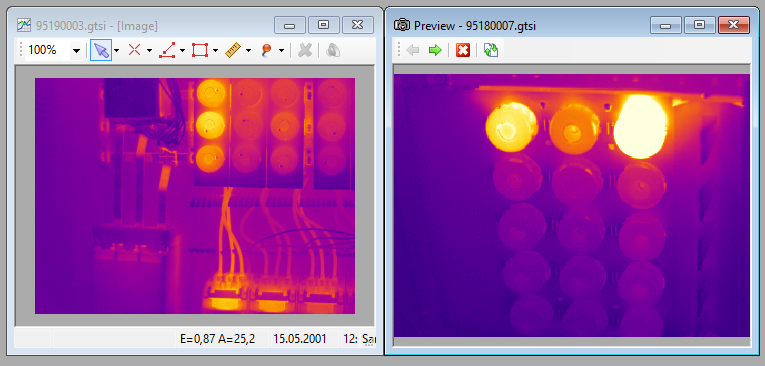Click the 100% zoom value field
Viewport: 765px width, 366px height.
pos(48,50)
